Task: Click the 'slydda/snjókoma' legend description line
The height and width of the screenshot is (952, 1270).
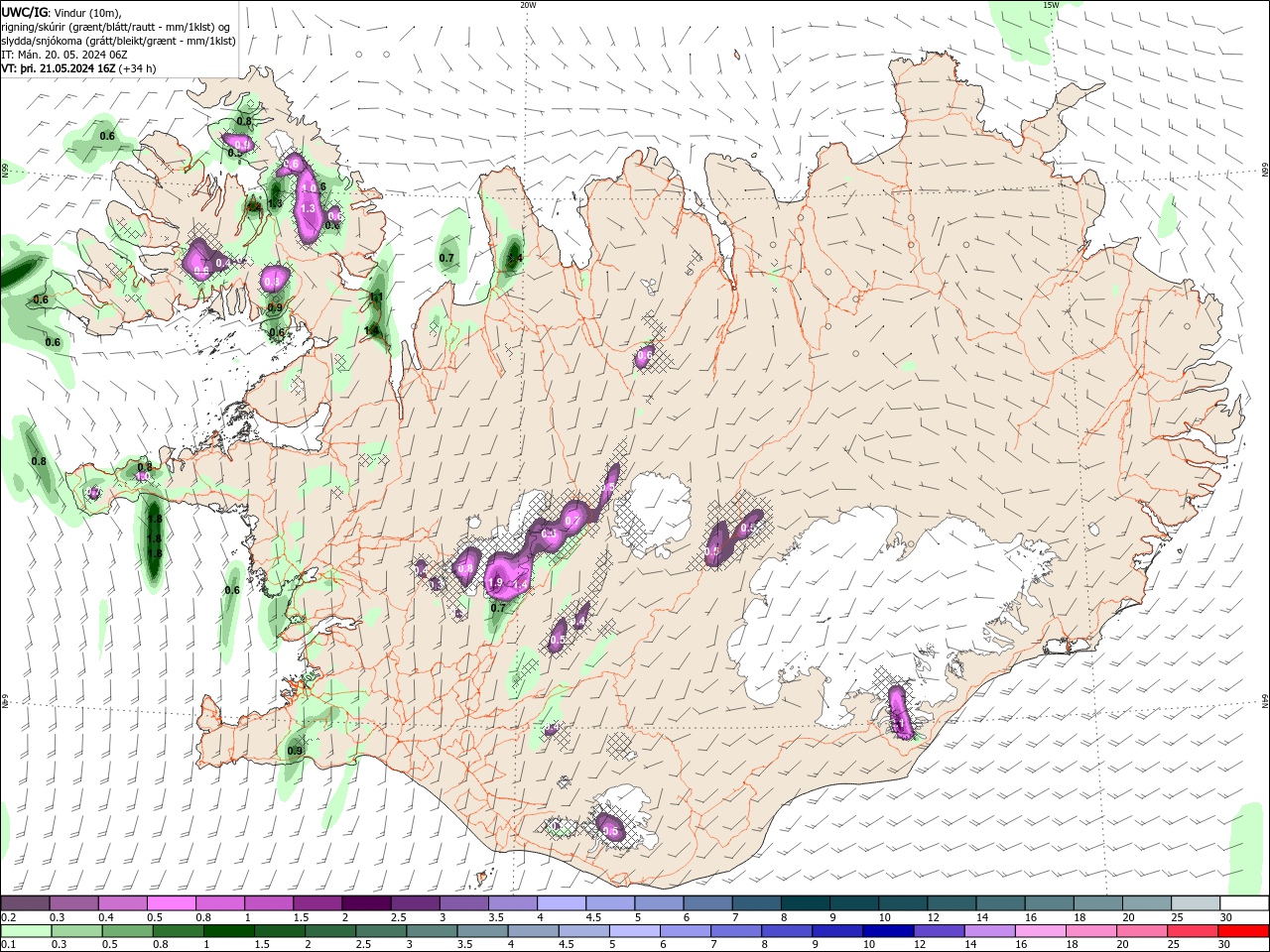Action: pos(118,41)
